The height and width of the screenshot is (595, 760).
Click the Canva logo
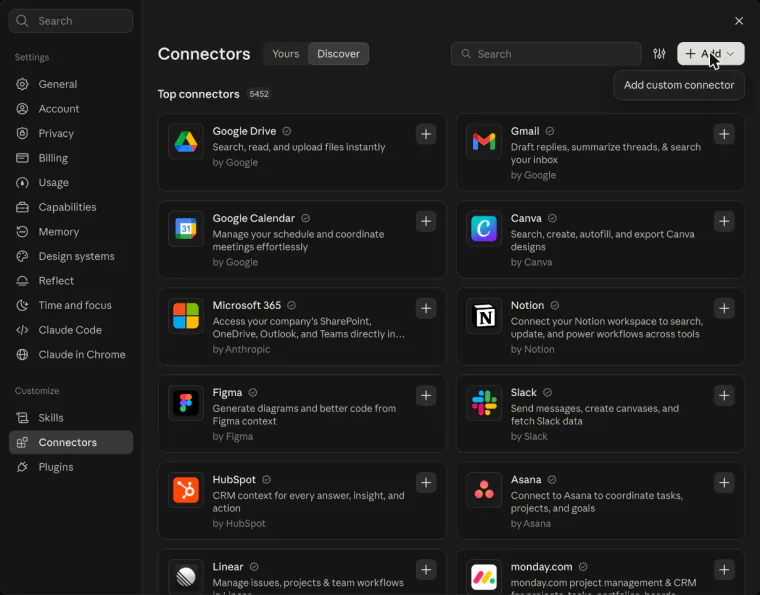click(484, 229)
